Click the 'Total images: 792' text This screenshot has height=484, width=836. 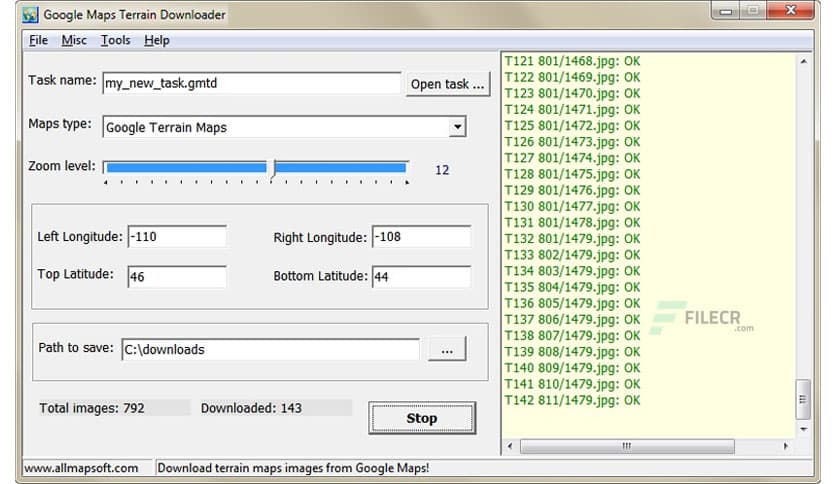click(x=92, y=408)
